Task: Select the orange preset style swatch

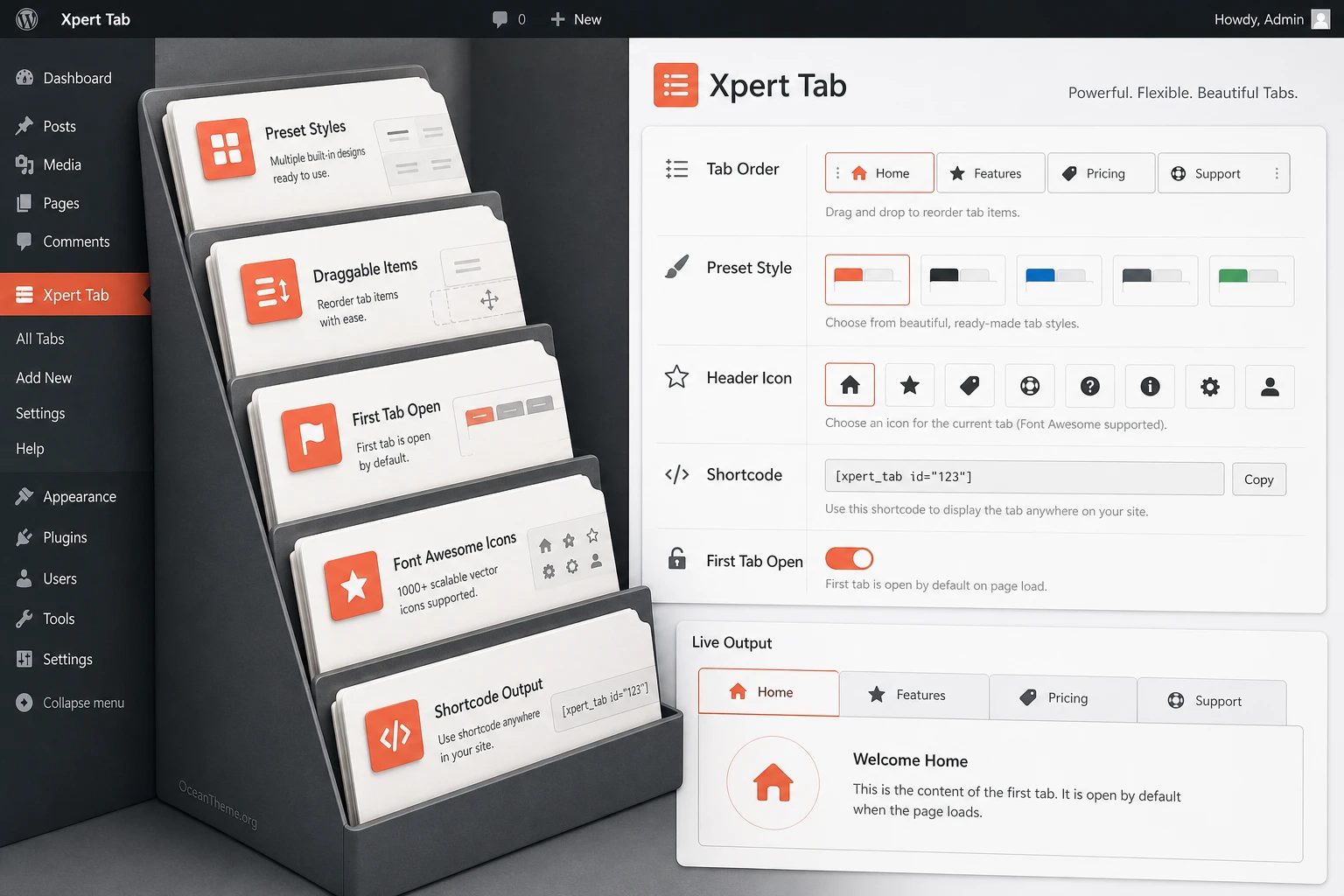Action: [x=867, y=280]
